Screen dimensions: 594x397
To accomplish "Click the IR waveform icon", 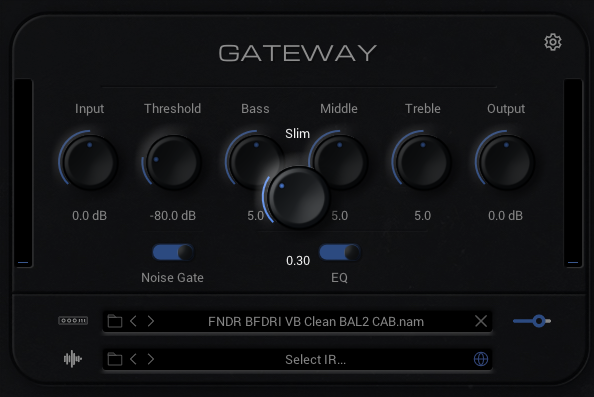I will point(73,359).
